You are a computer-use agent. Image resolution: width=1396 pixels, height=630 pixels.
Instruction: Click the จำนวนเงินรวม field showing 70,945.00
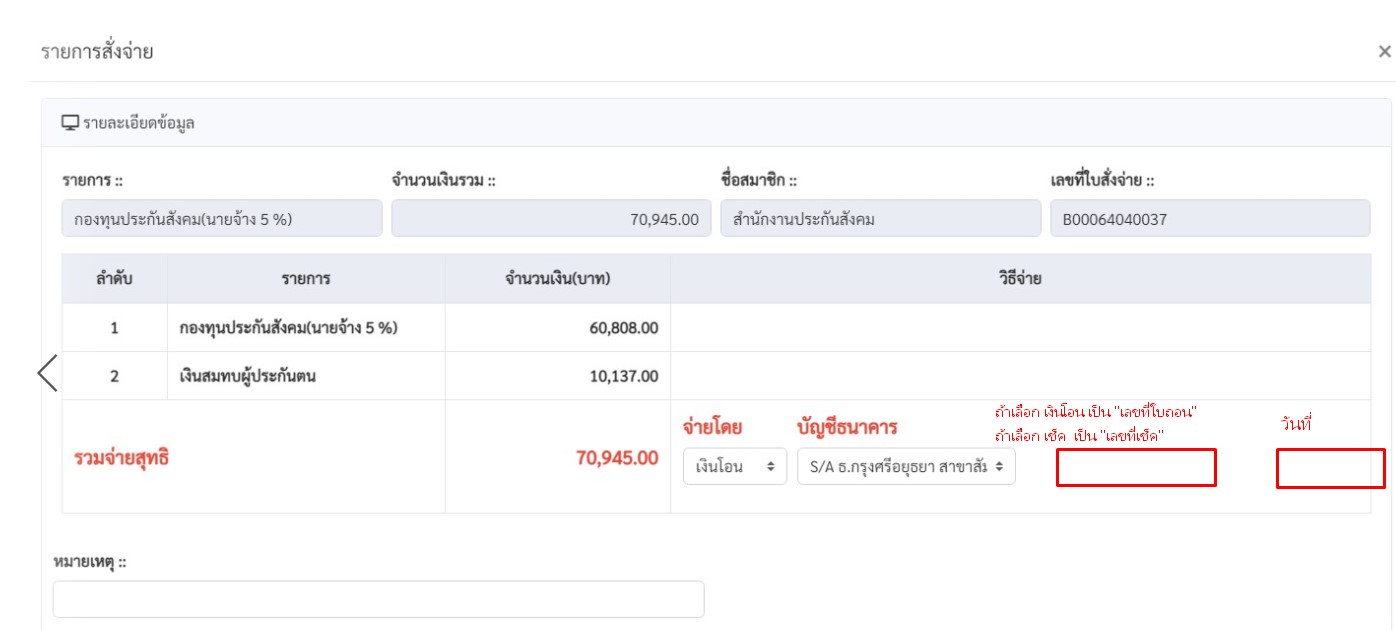click(551, 218)
